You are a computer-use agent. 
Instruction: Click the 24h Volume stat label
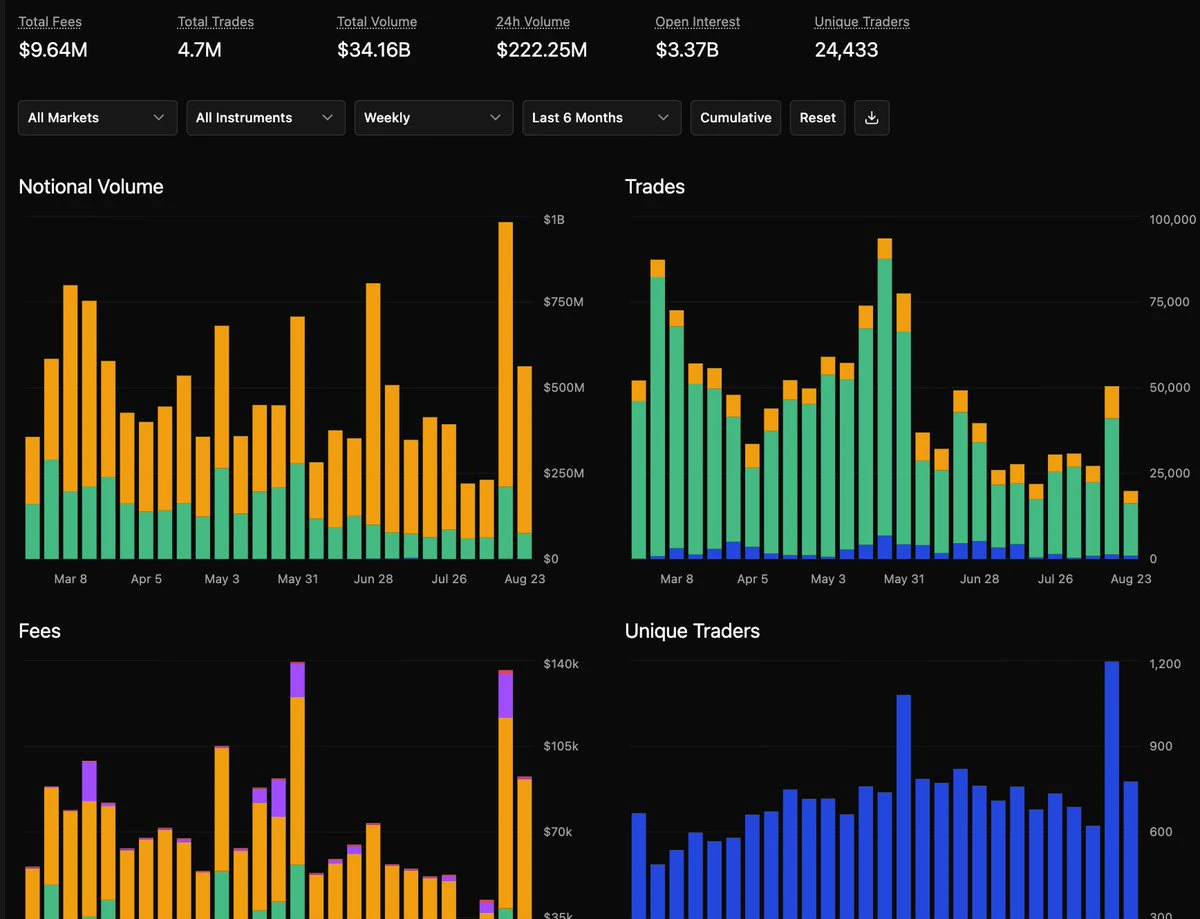click(x=534, y=21)
